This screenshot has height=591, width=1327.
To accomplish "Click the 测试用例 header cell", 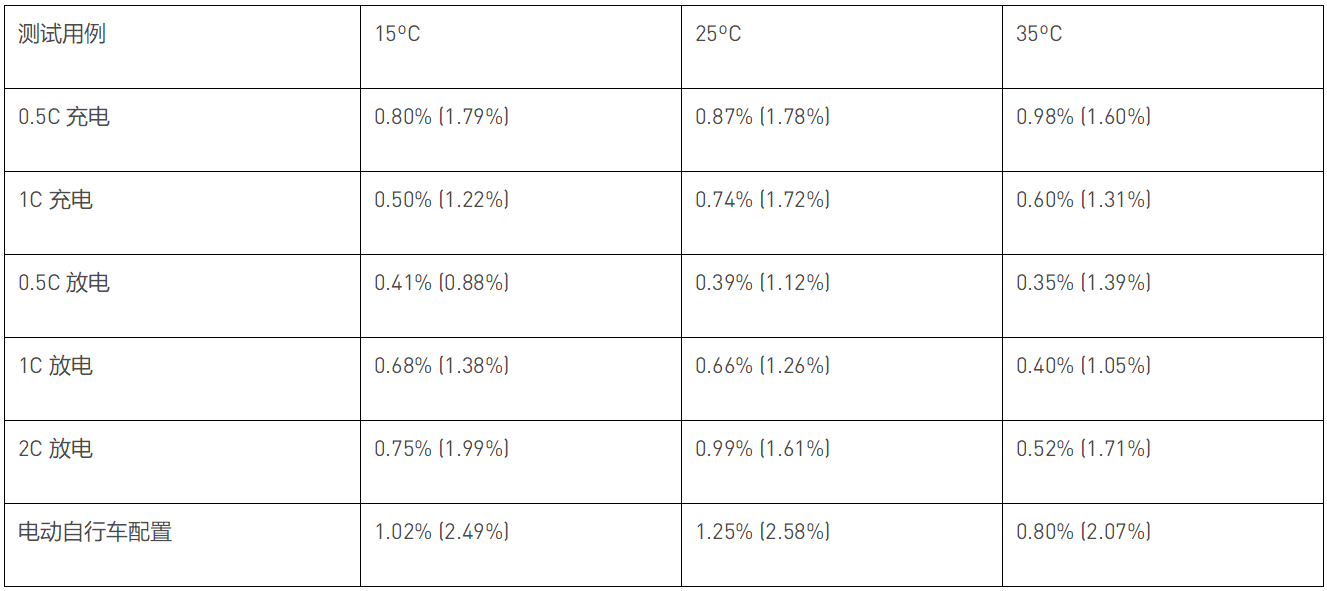I will (62, 34).
